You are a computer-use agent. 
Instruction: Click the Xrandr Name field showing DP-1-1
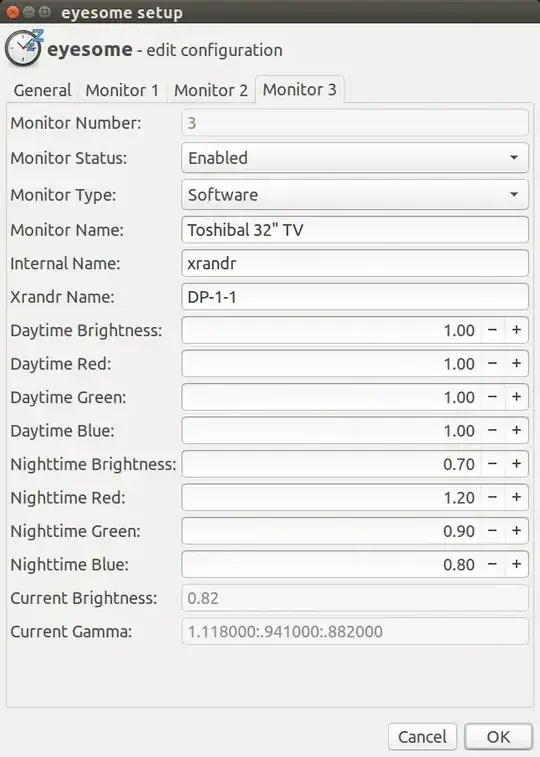pyautogui.click(x=355, y=296)
